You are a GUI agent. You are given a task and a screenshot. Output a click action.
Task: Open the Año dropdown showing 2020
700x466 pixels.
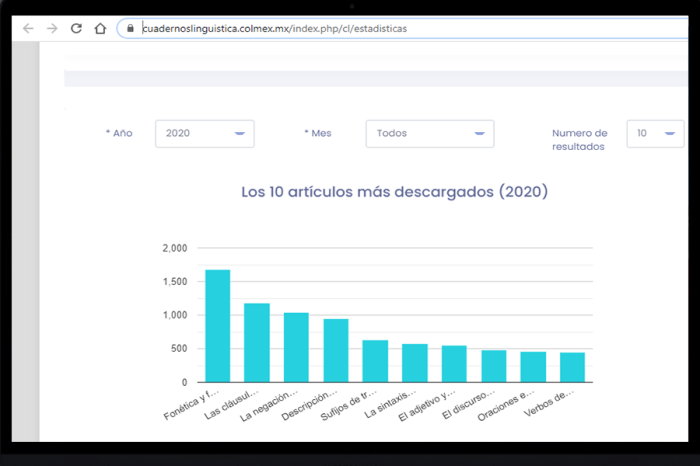[204, 133]
